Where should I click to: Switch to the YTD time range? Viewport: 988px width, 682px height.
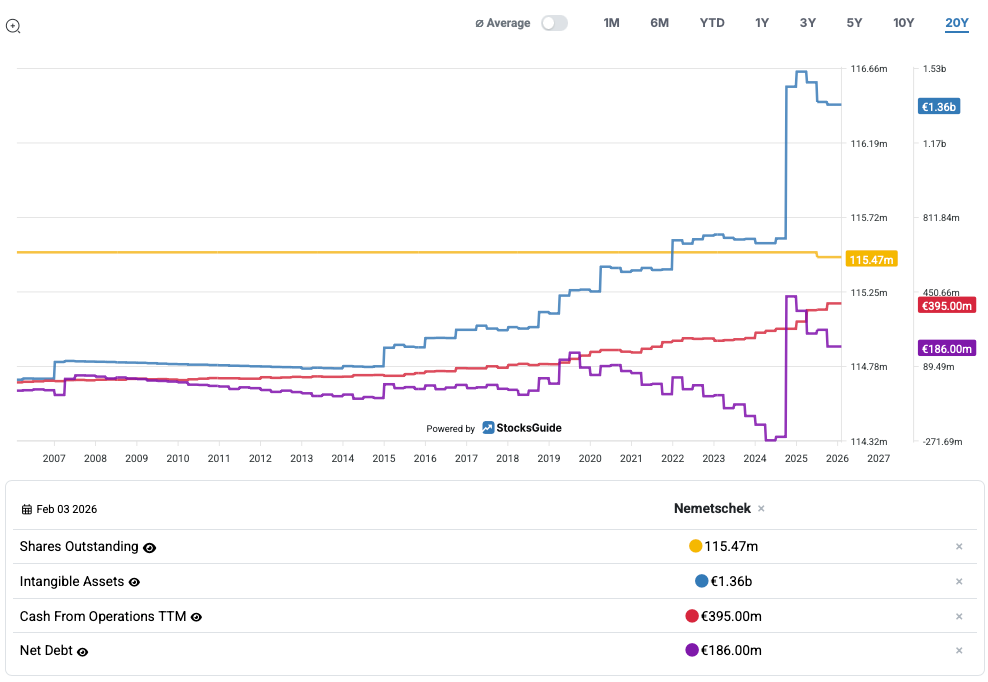click(x=712, y=23)
